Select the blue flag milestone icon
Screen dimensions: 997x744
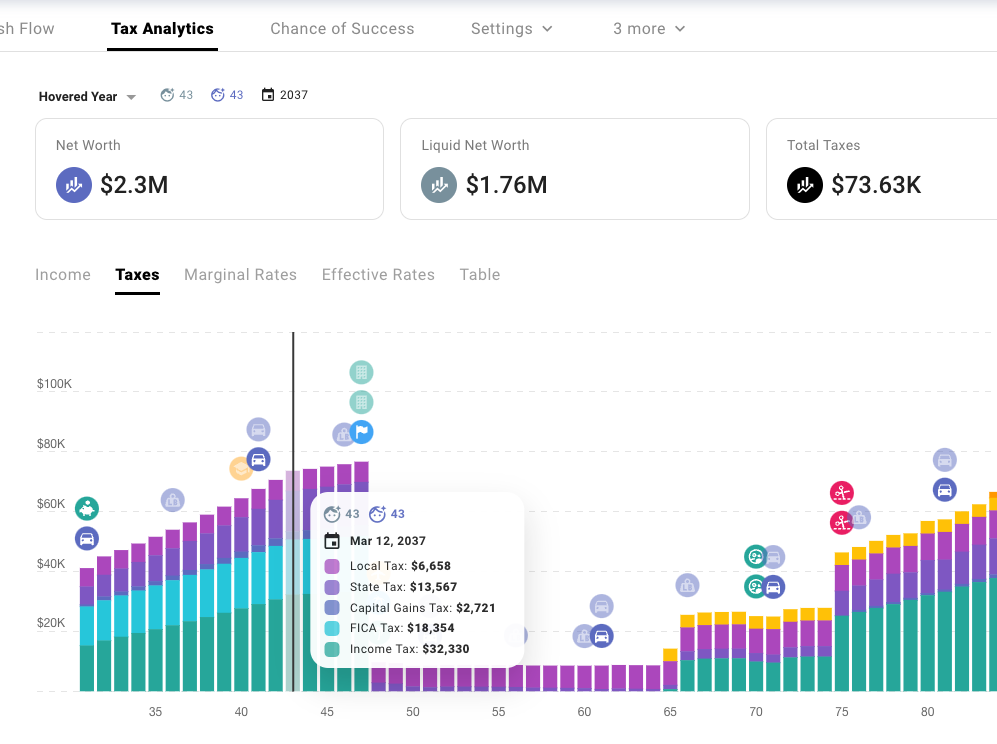359,432
